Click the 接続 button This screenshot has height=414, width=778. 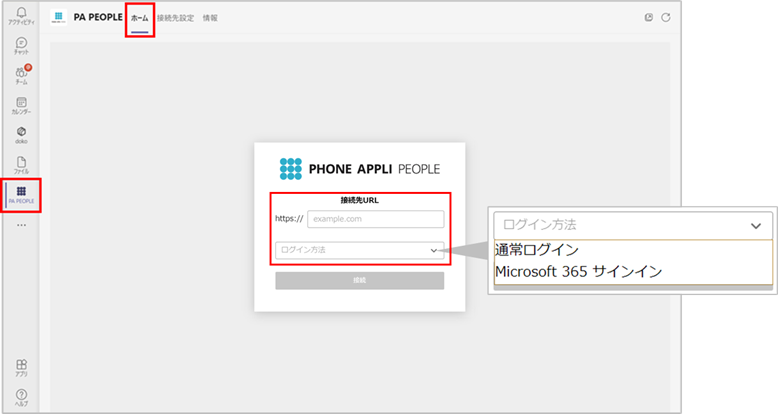pyautogui.click(x=360, y=280)
